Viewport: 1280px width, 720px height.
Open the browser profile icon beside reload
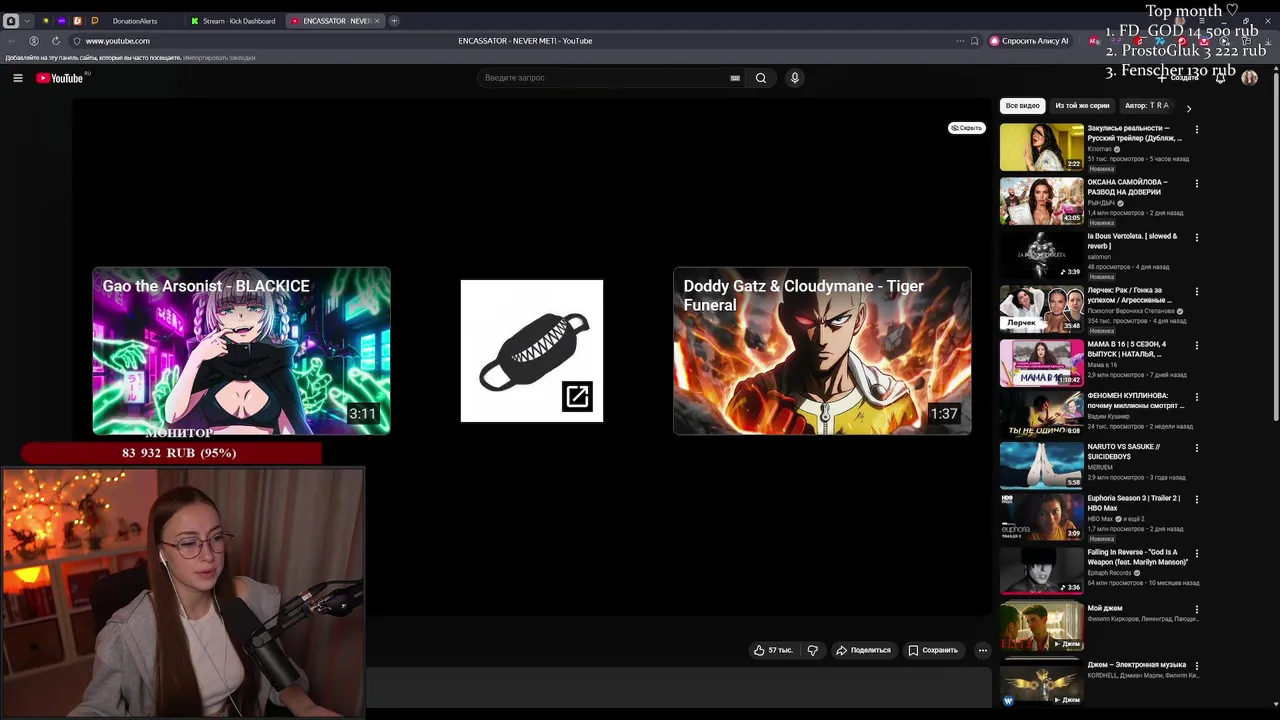[x=34, y=41]
